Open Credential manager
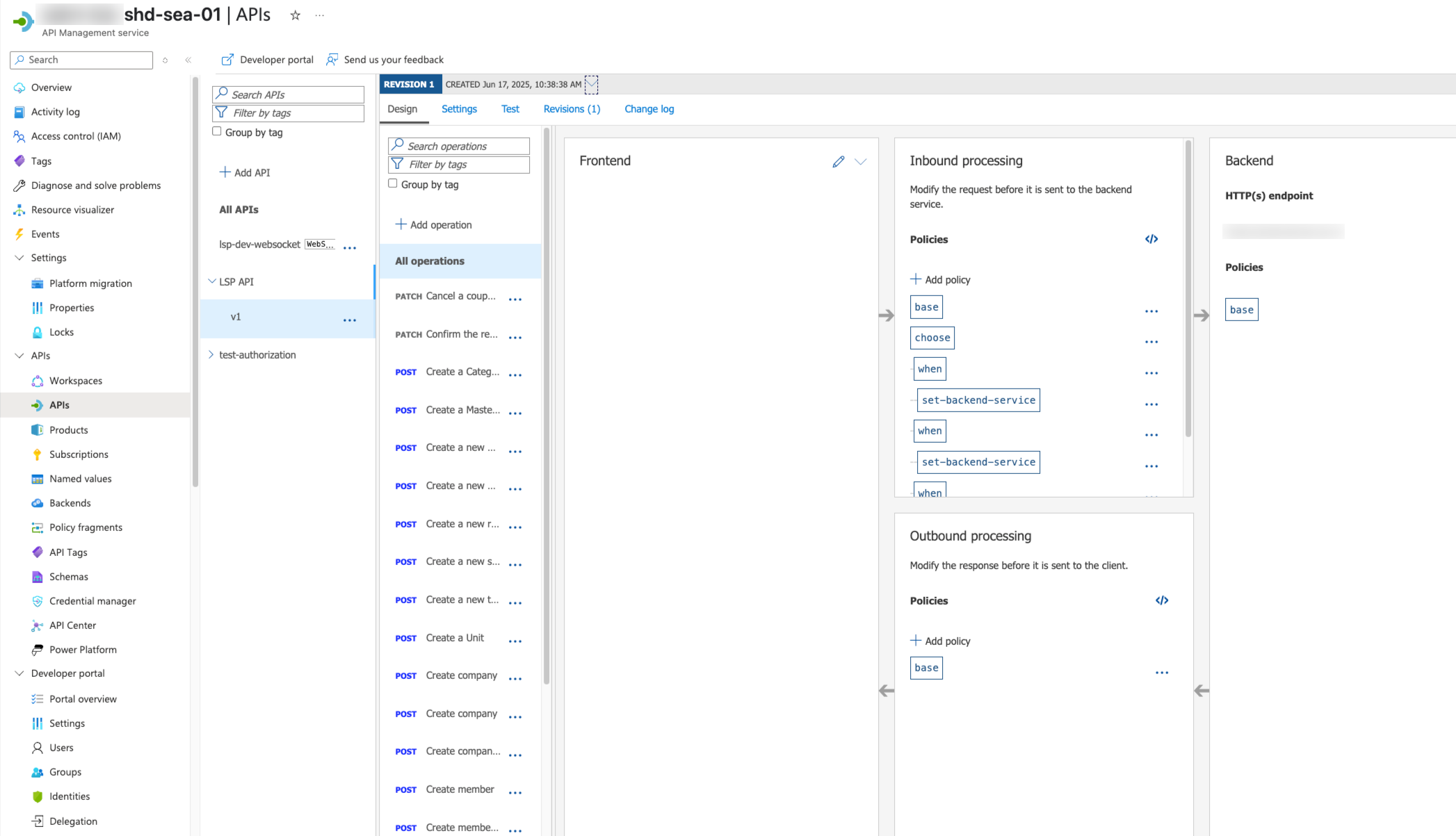 (x=92, y=601)
